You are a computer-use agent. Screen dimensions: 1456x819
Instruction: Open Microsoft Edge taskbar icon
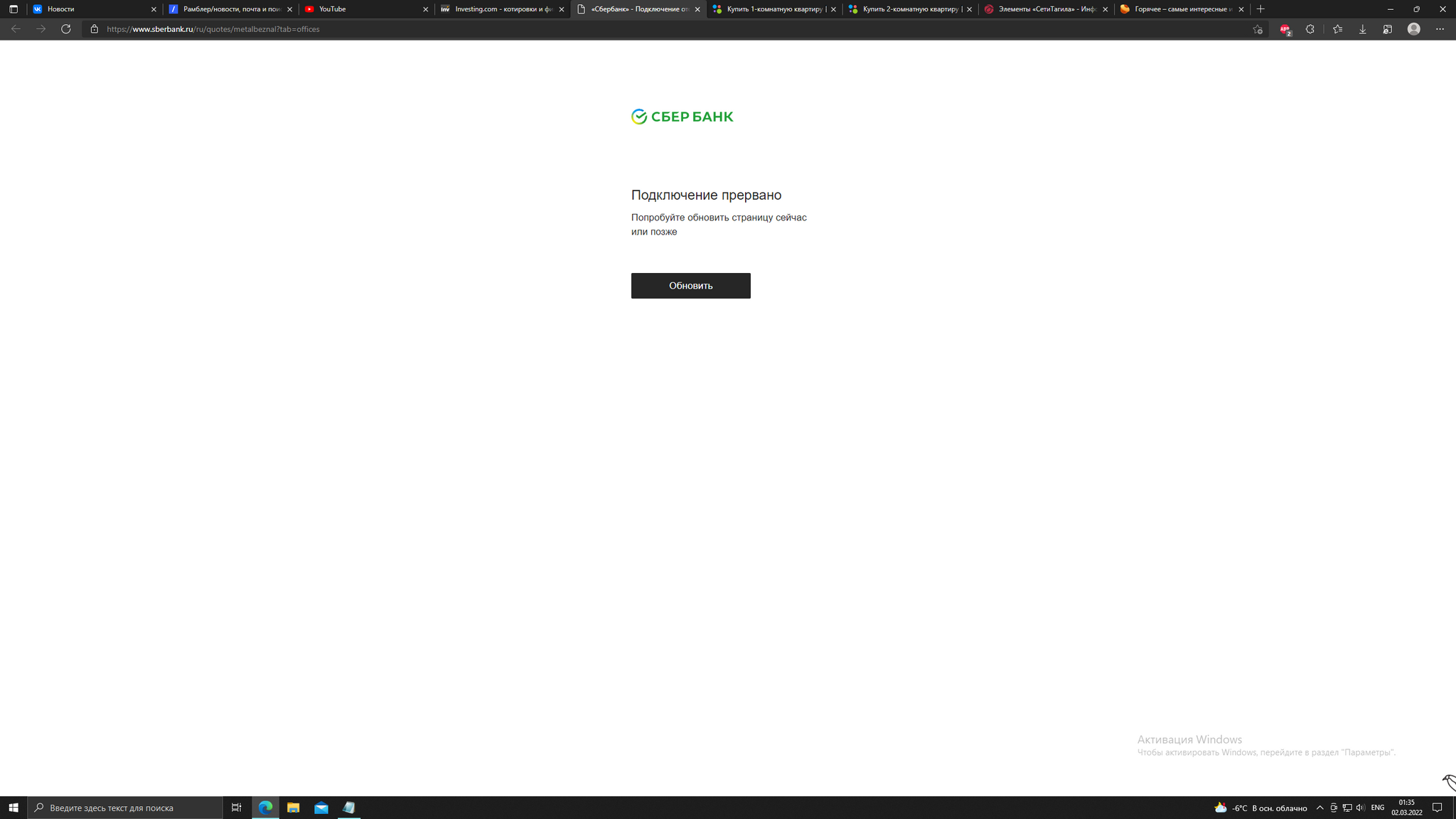[265, 808]
